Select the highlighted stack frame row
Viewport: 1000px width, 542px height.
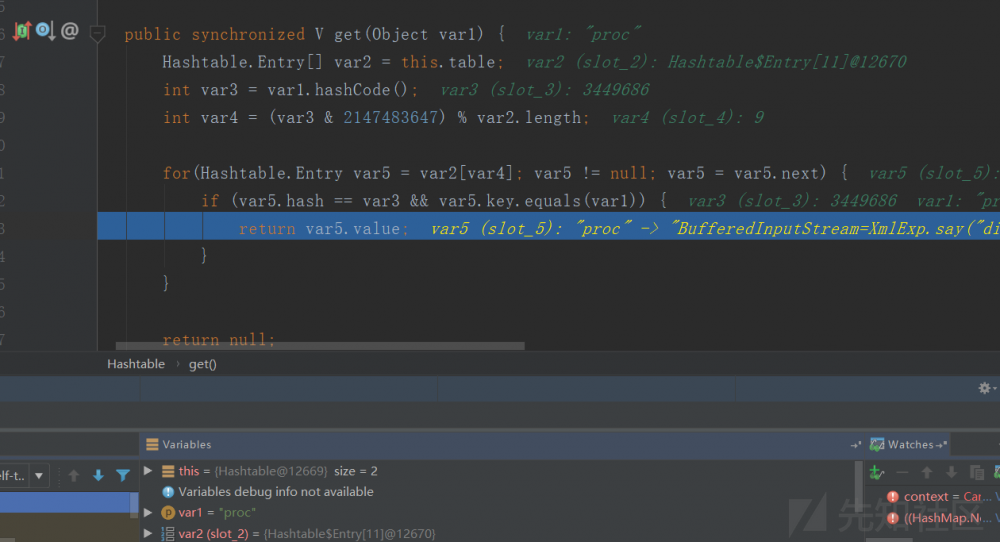tap(65, 502)
